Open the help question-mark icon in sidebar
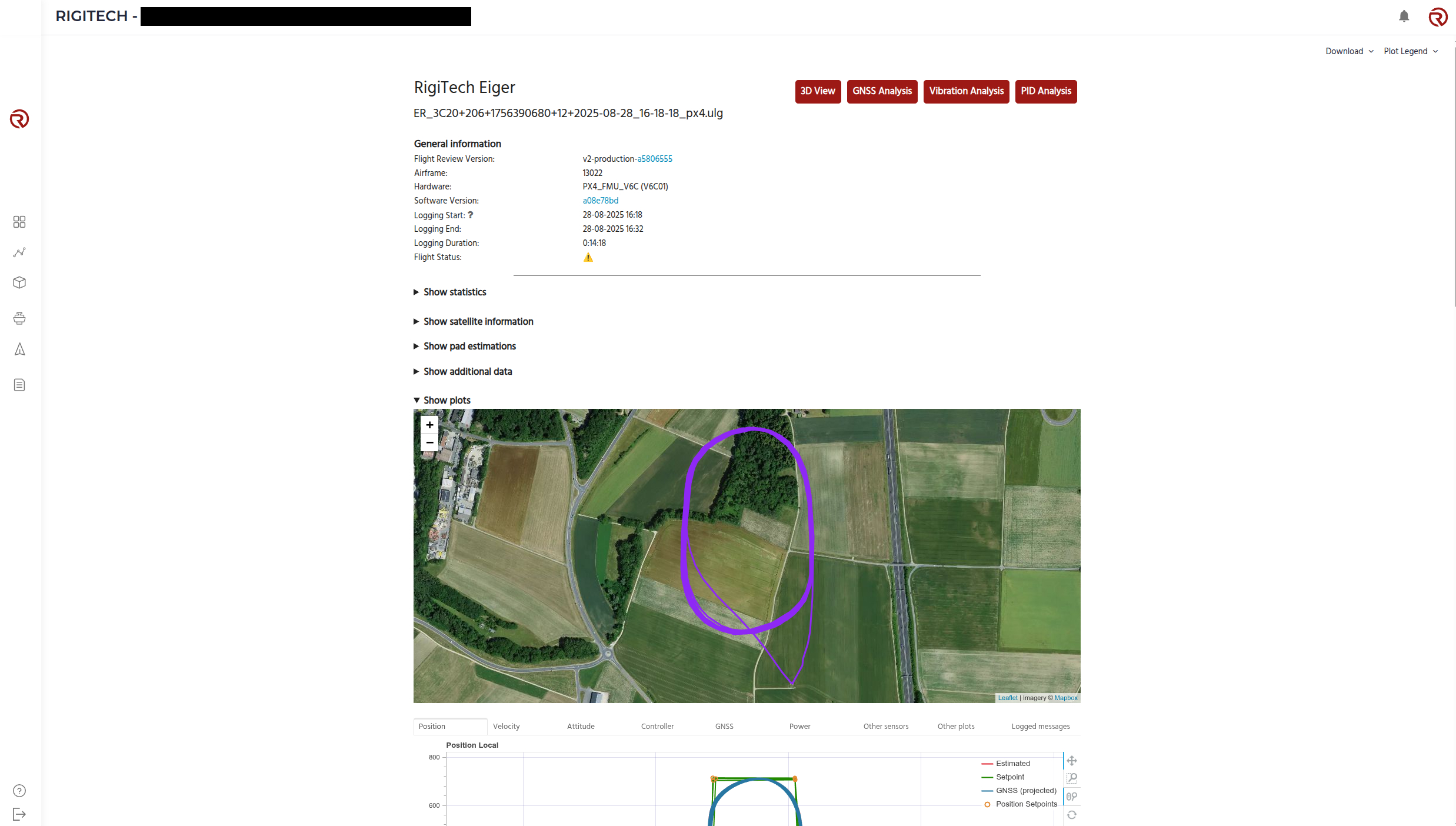The image size is (1456, 826). (x=19, y=791)
